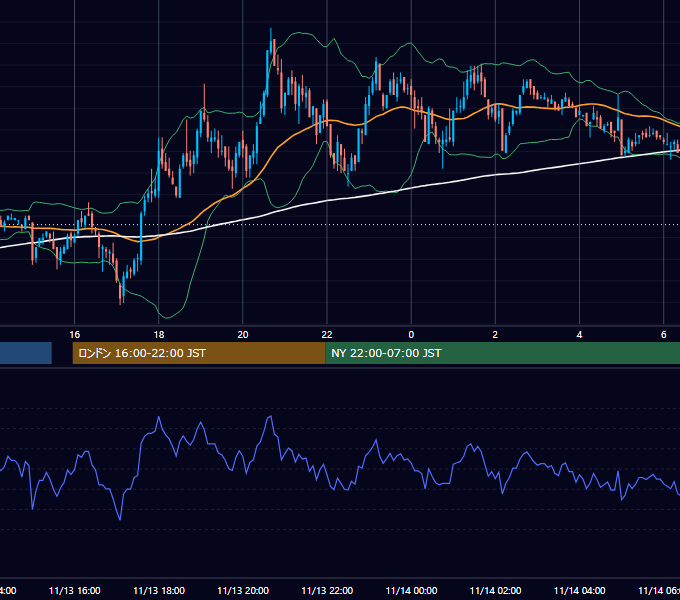Screen dimensions: 680x600
Task: Click the 22 hour label on the price chart axis
Action: coord(327,335)
